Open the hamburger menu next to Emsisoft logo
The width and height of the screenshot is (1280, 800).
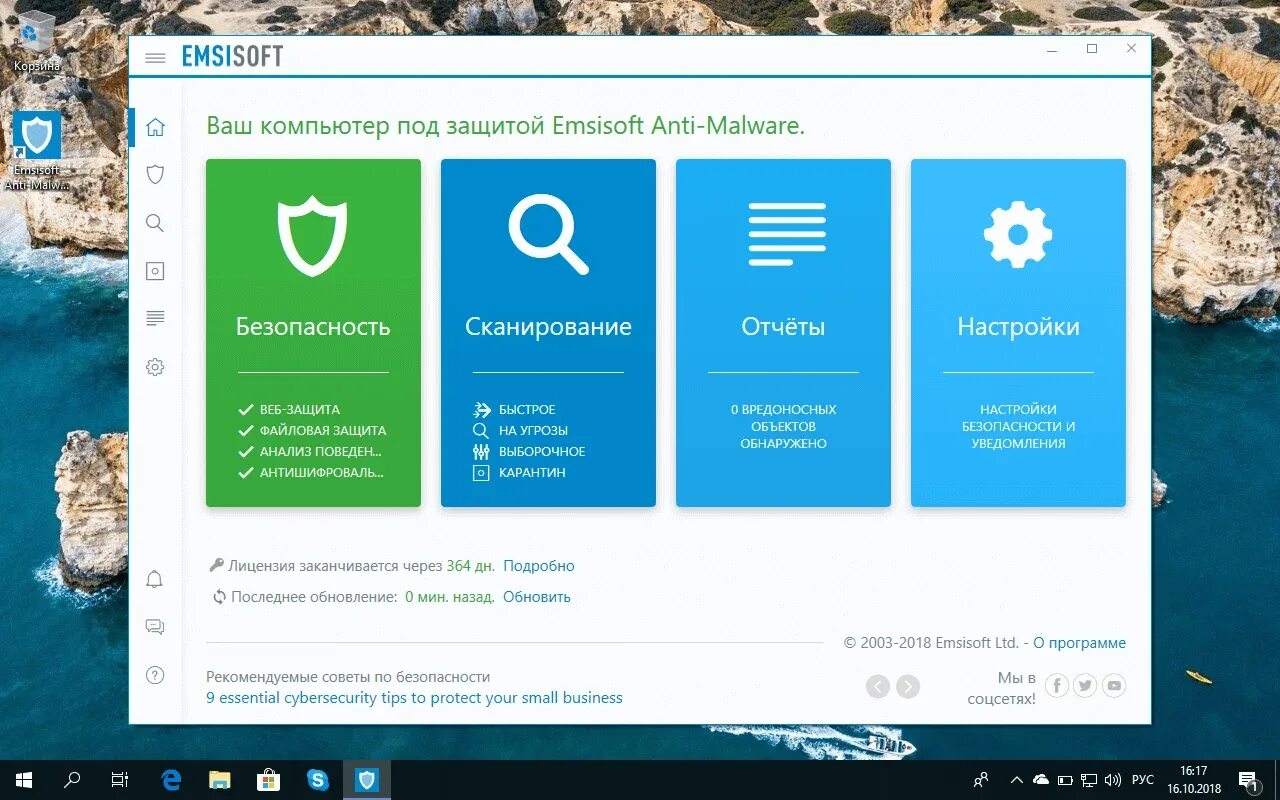coord(155,58)
